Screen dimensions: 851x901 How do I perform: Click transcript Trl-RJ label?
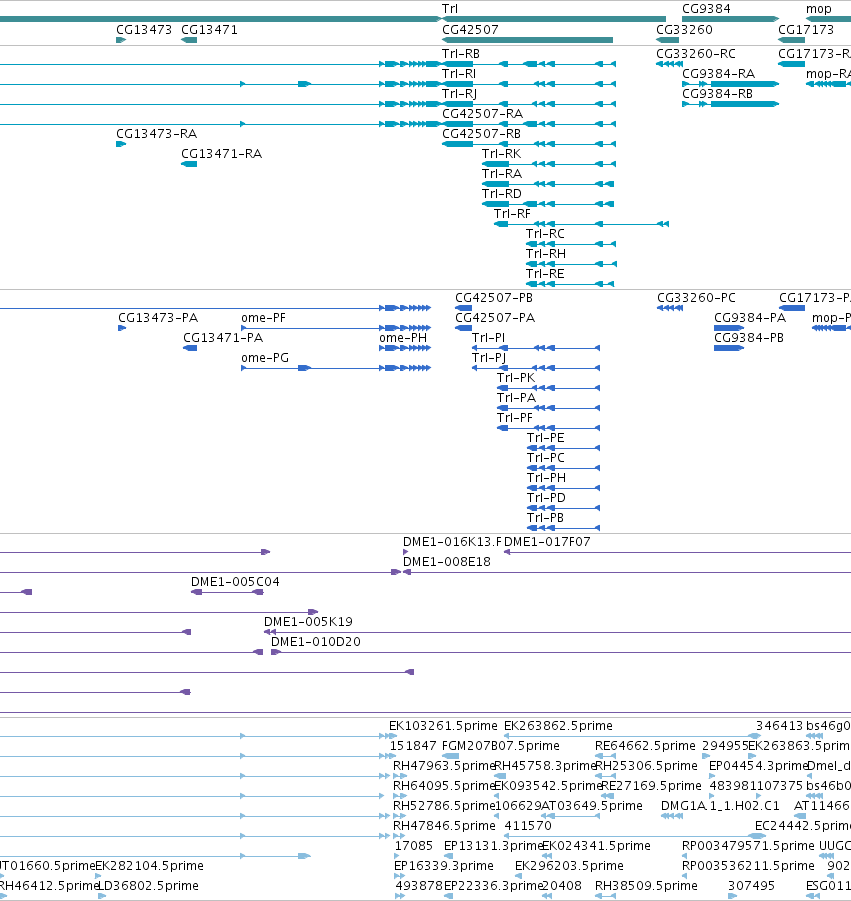coord(460,94)
